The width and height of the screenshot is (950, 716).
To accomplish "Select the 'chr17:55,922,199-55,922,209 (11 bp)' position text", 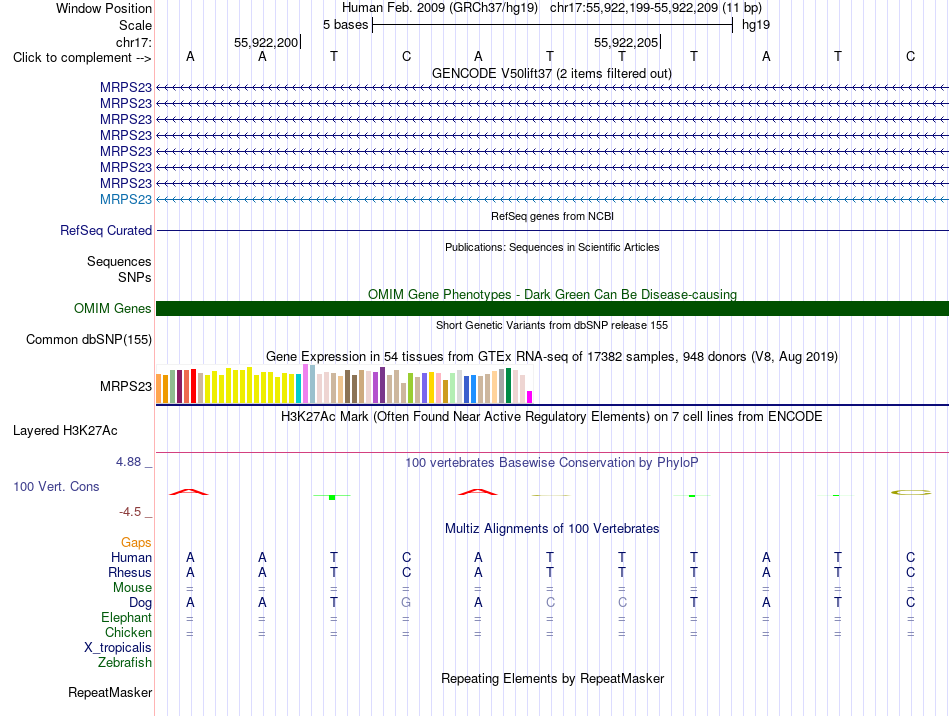I will 656,8.
